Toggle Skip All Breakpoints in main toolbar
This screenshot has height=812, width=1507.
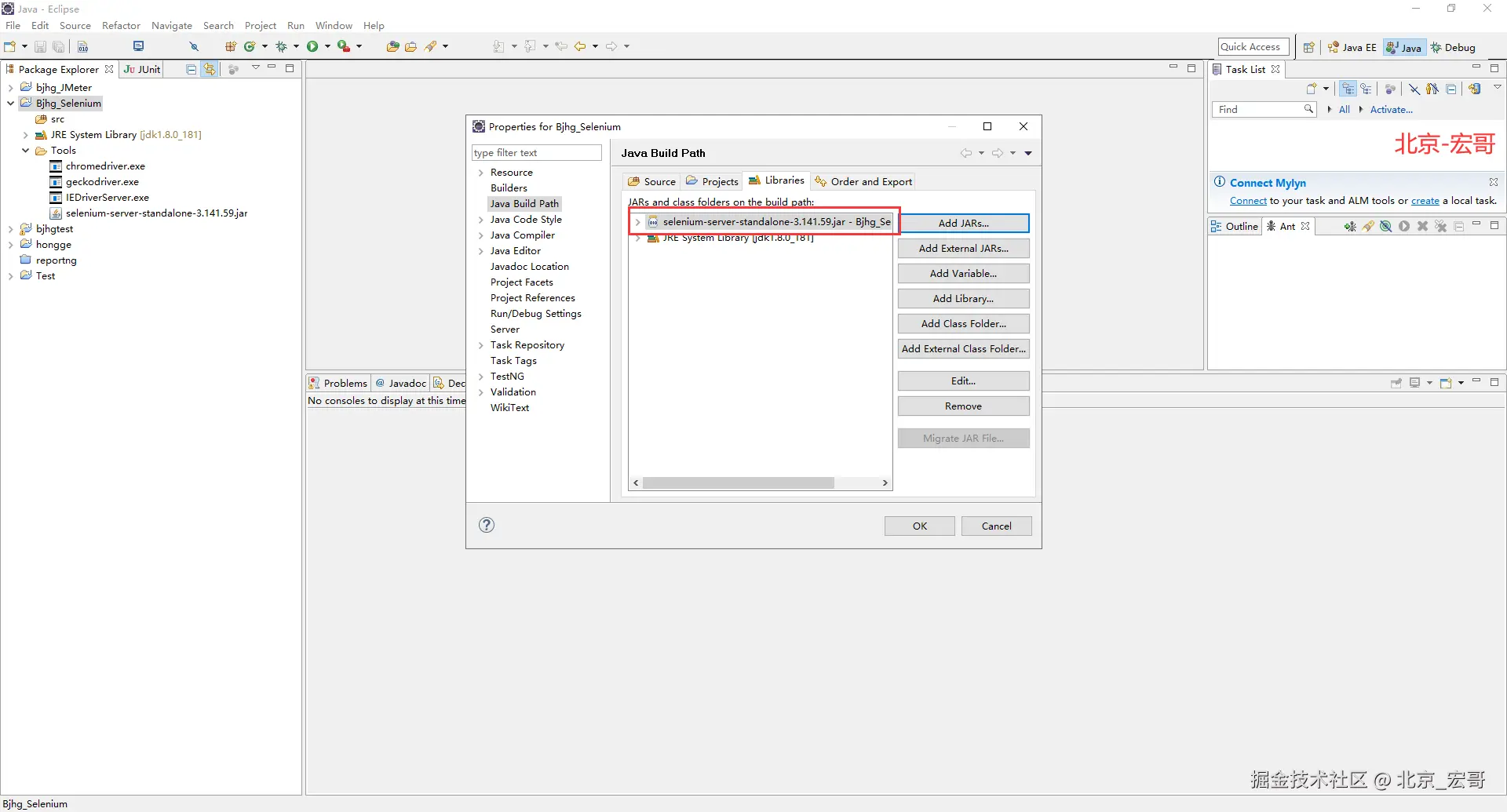pyautogui.click(x=194, y=47)
